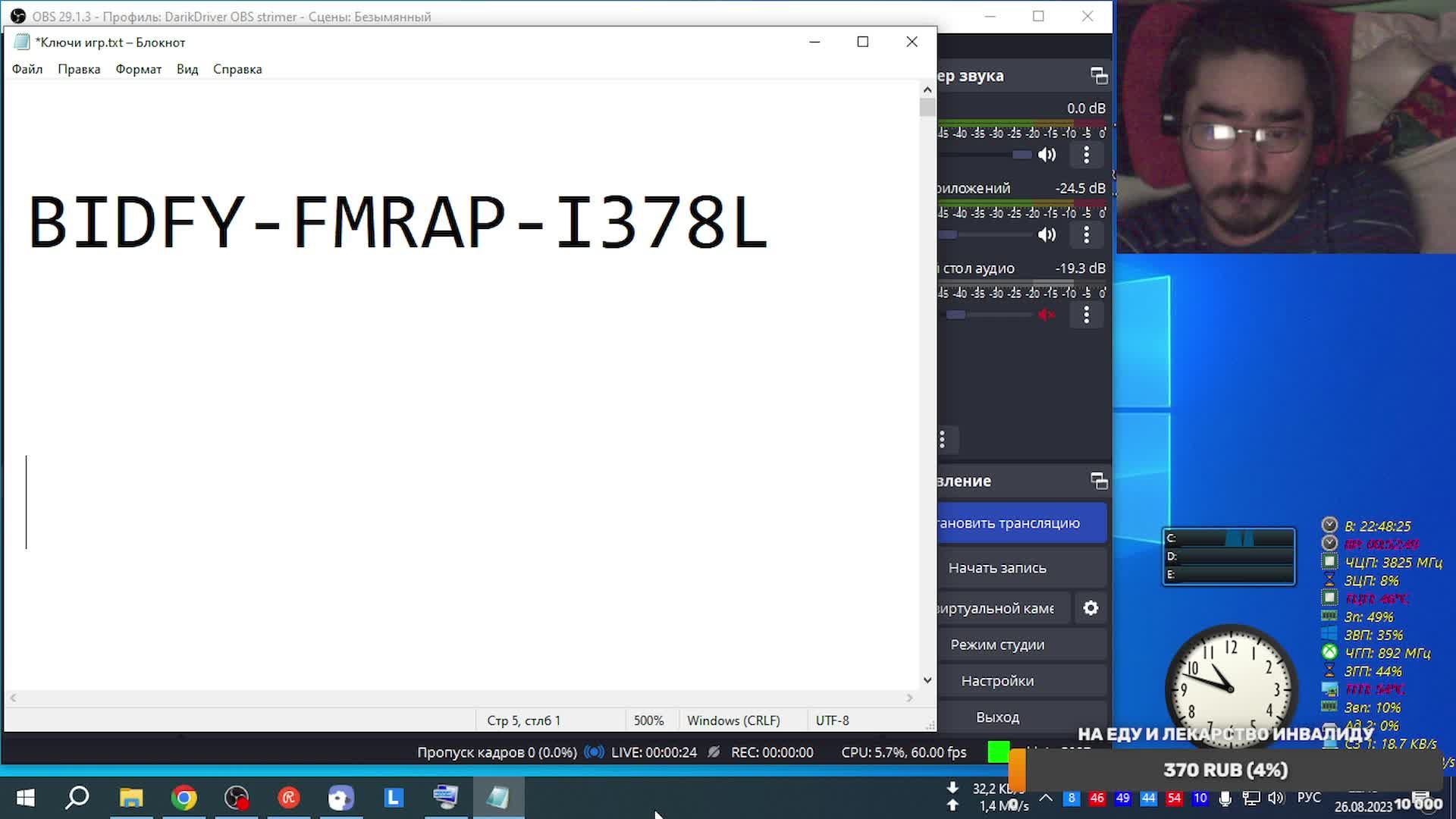Viewport: 1456px width, 819px height.
Task: Click Начать запись button
Action: pyautogui.click(x=997, y=568)
